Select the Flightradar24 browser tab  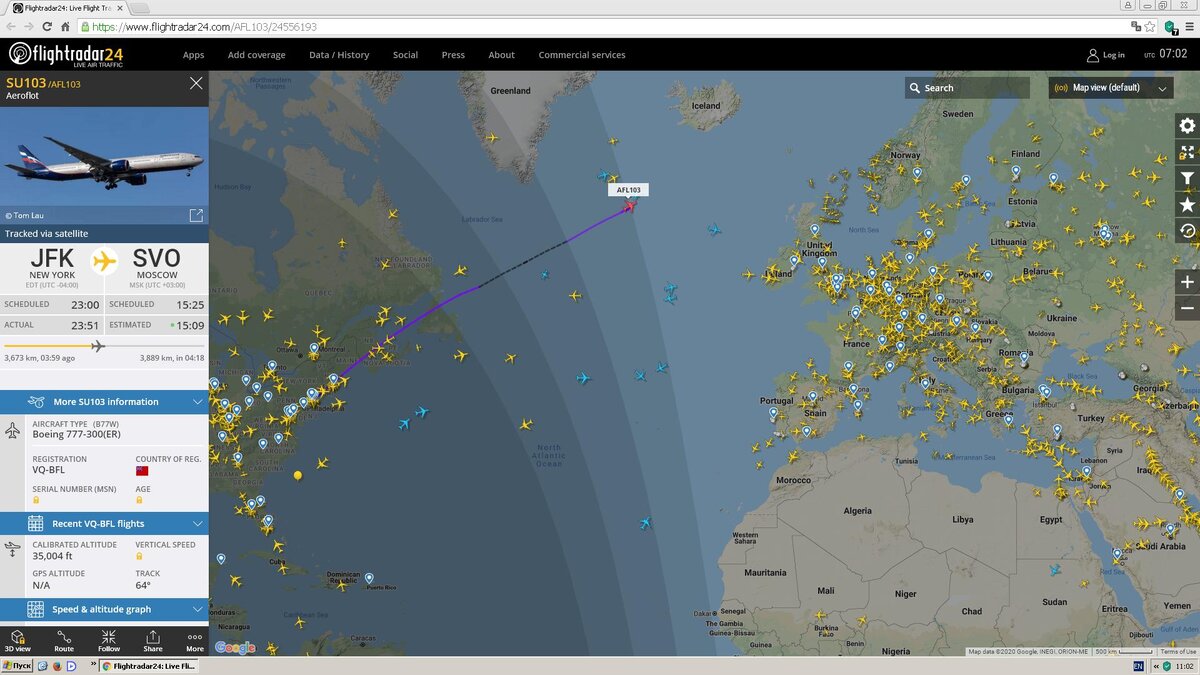pyautogui.click(x=68, y=7)
